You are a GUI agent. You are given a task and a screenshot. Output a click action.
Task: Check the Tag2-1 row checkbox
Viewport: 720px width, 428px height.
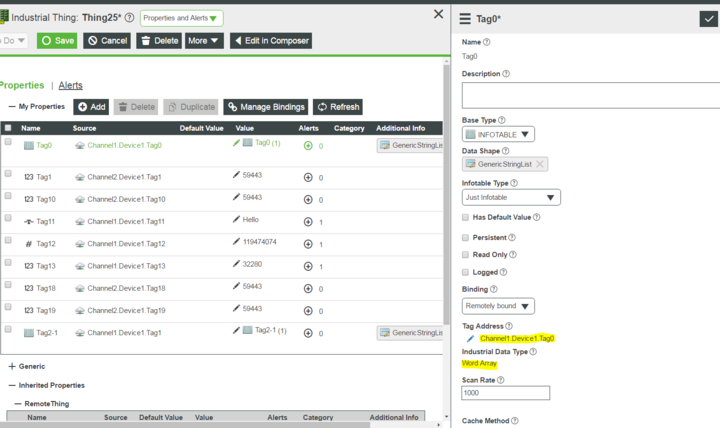click(8, 329)
